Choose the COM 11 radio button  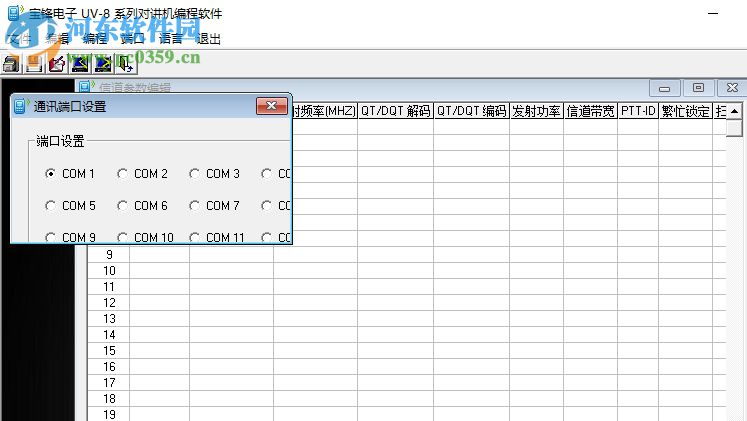[194, 237]
